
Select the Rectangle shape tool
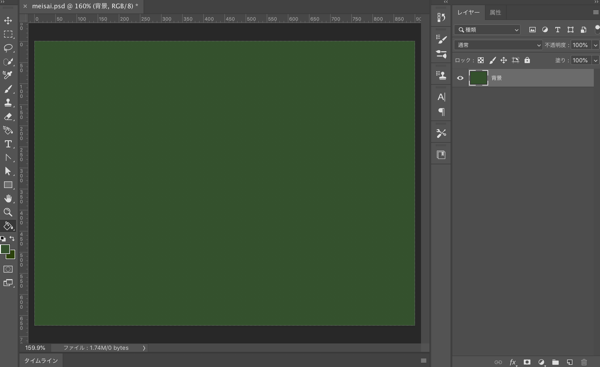8,185
